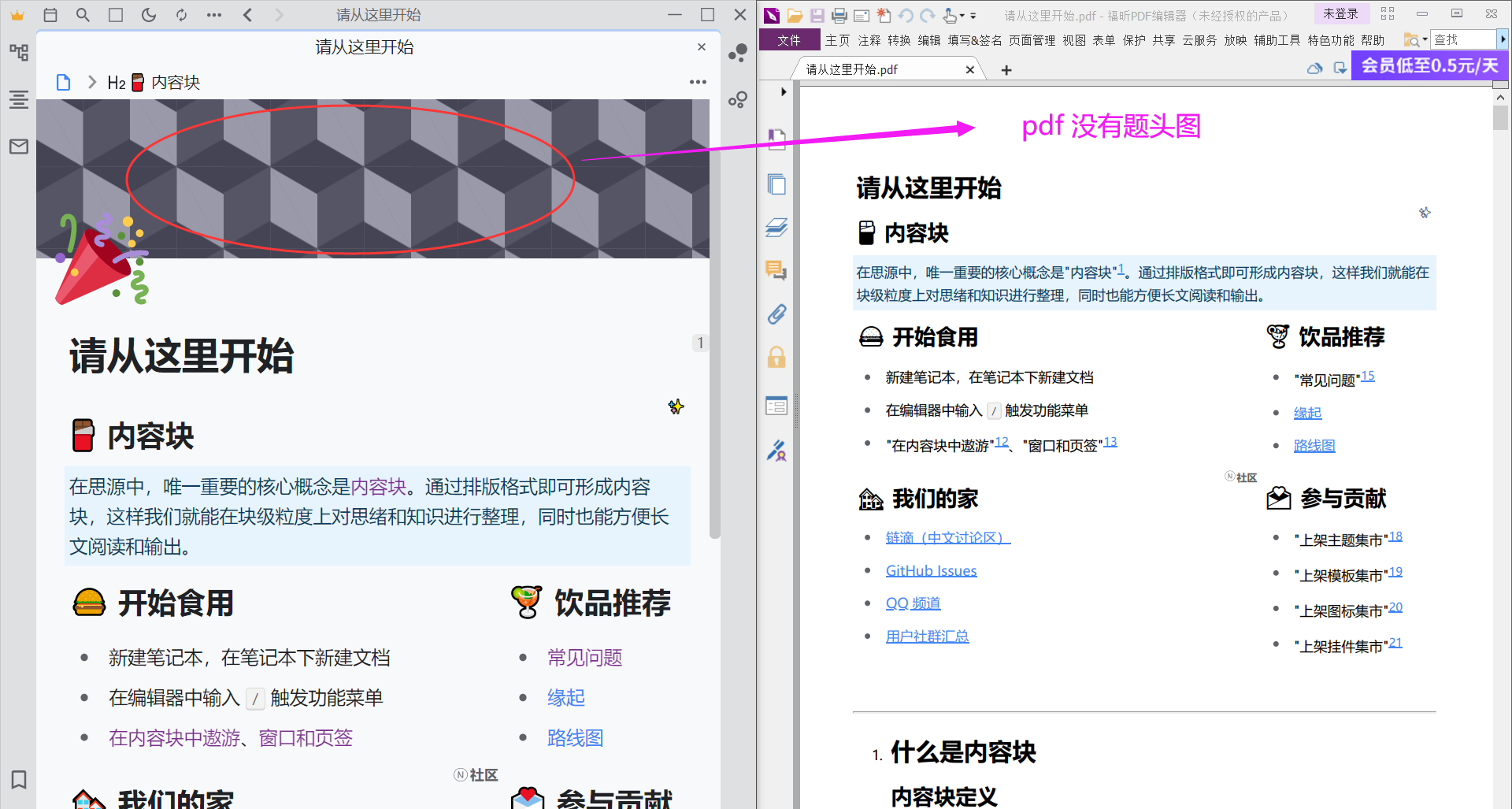Viewport: 1512px width, 809px height.
Task: Open the 文件 menu in PDF editor
Action: tap(788, 40)
